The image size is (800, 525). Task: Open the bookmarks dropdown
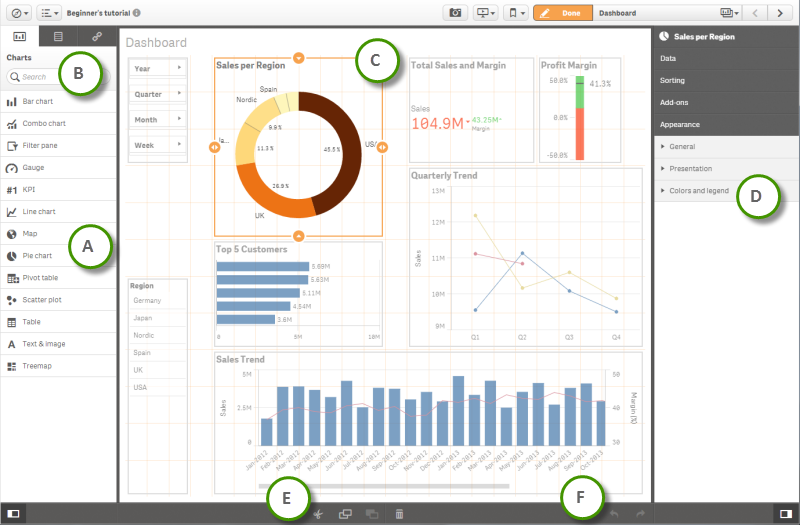[x=516, y=13]
